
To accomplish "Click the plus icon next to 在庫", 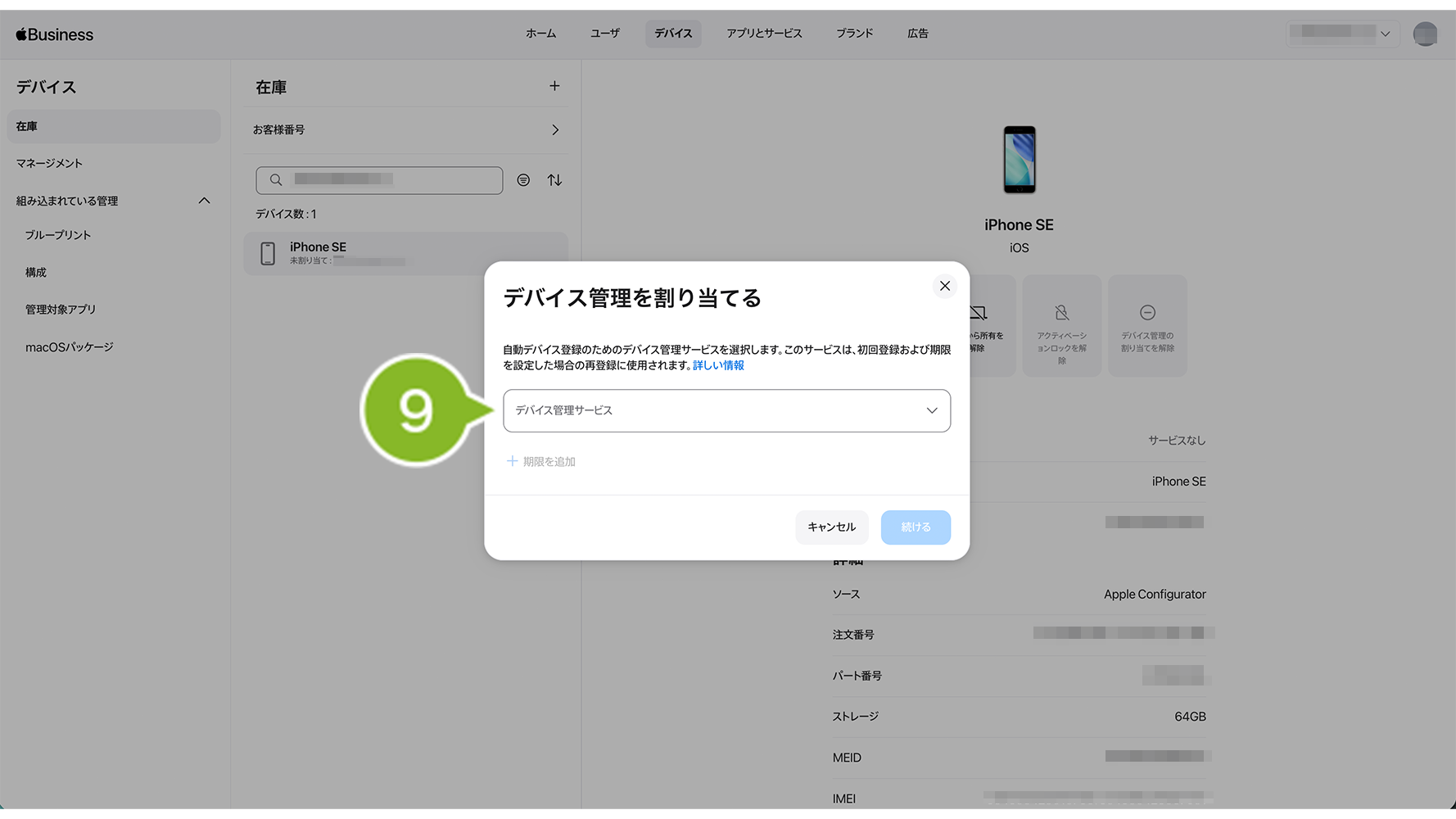I will pyautogui.click(x=554, y=86).
